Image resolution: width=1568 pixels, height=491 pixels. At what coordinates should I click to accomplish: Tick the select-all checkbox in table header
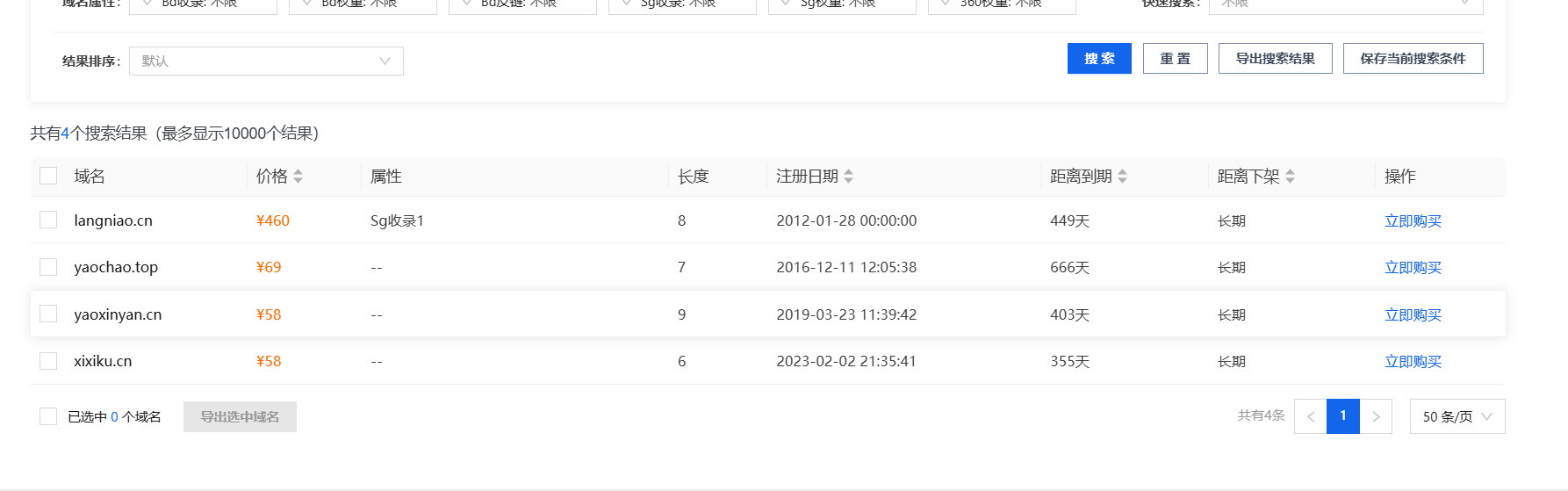click(48, 176)
